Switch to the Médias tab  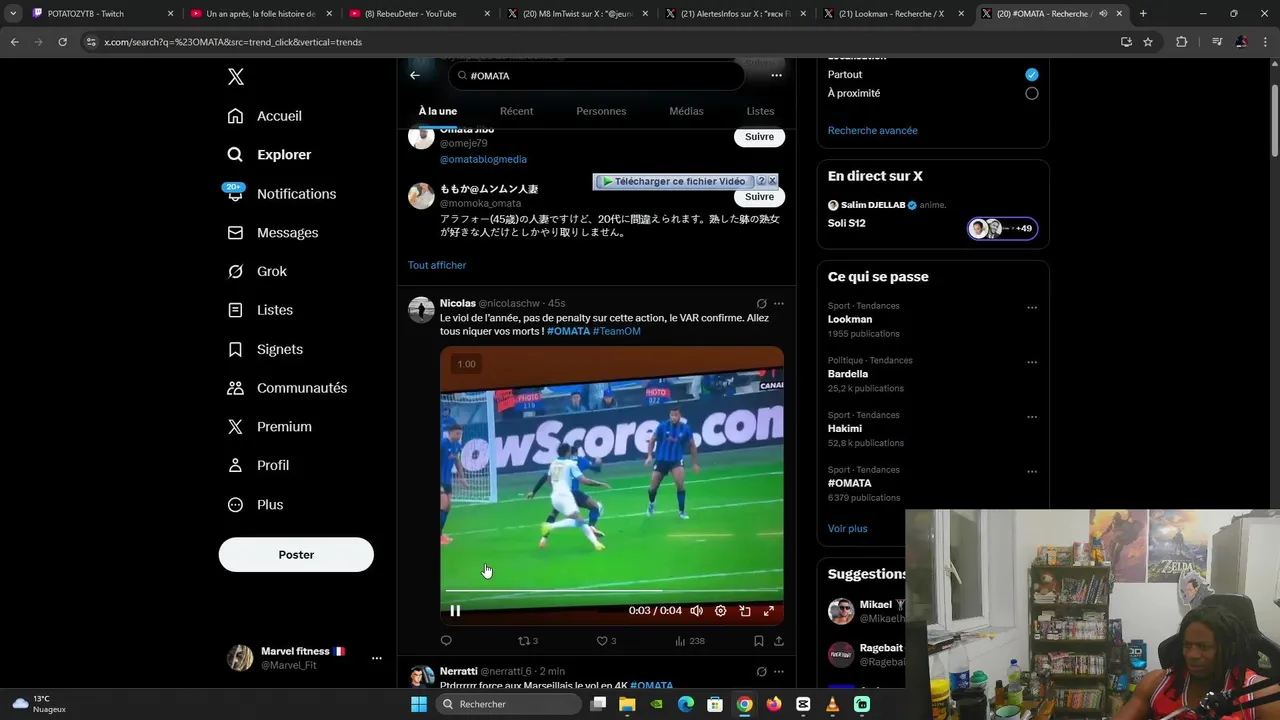686,111
